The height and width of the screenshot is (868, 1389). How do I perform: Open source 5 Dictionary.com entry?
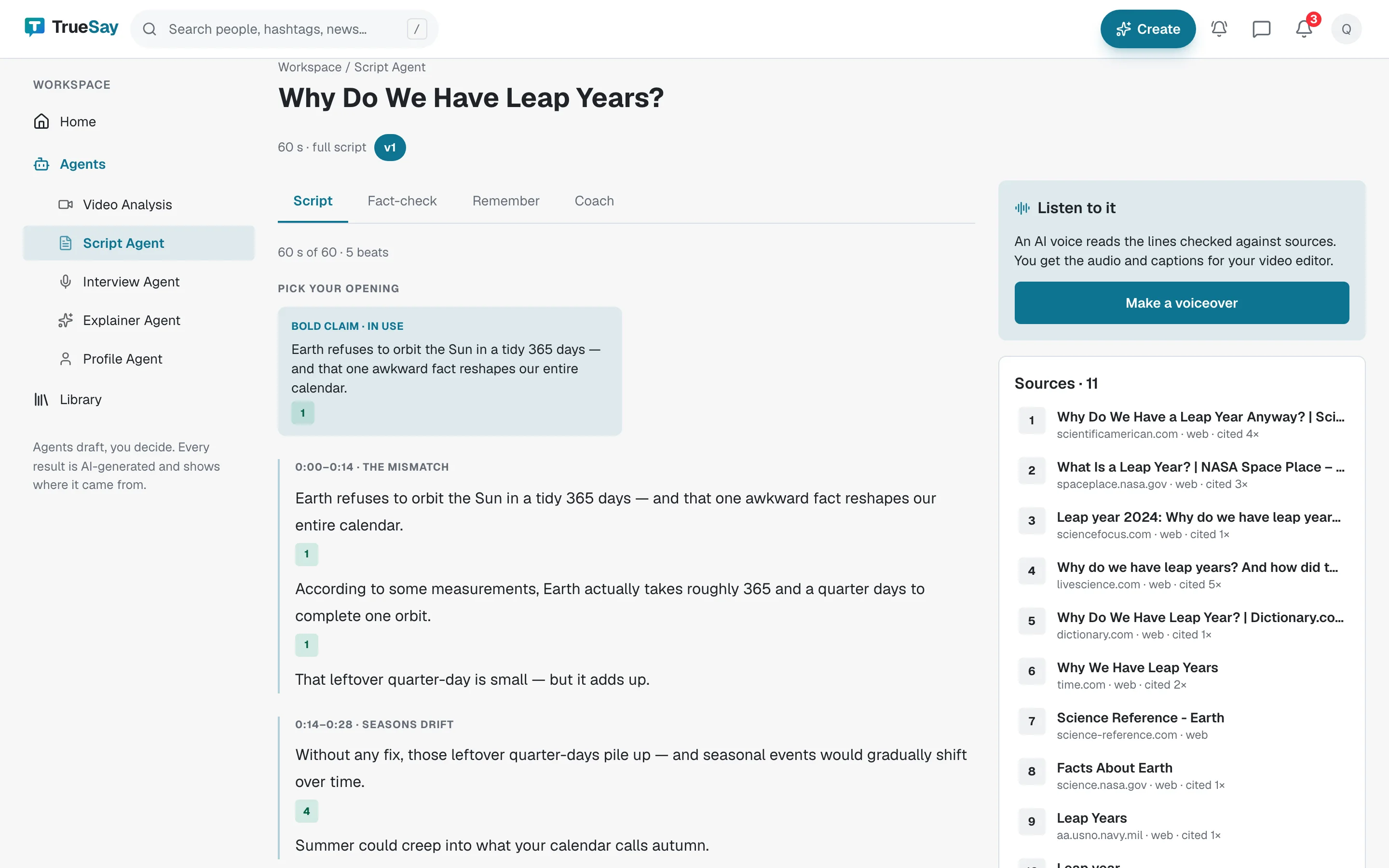(x=1181, y=625)
